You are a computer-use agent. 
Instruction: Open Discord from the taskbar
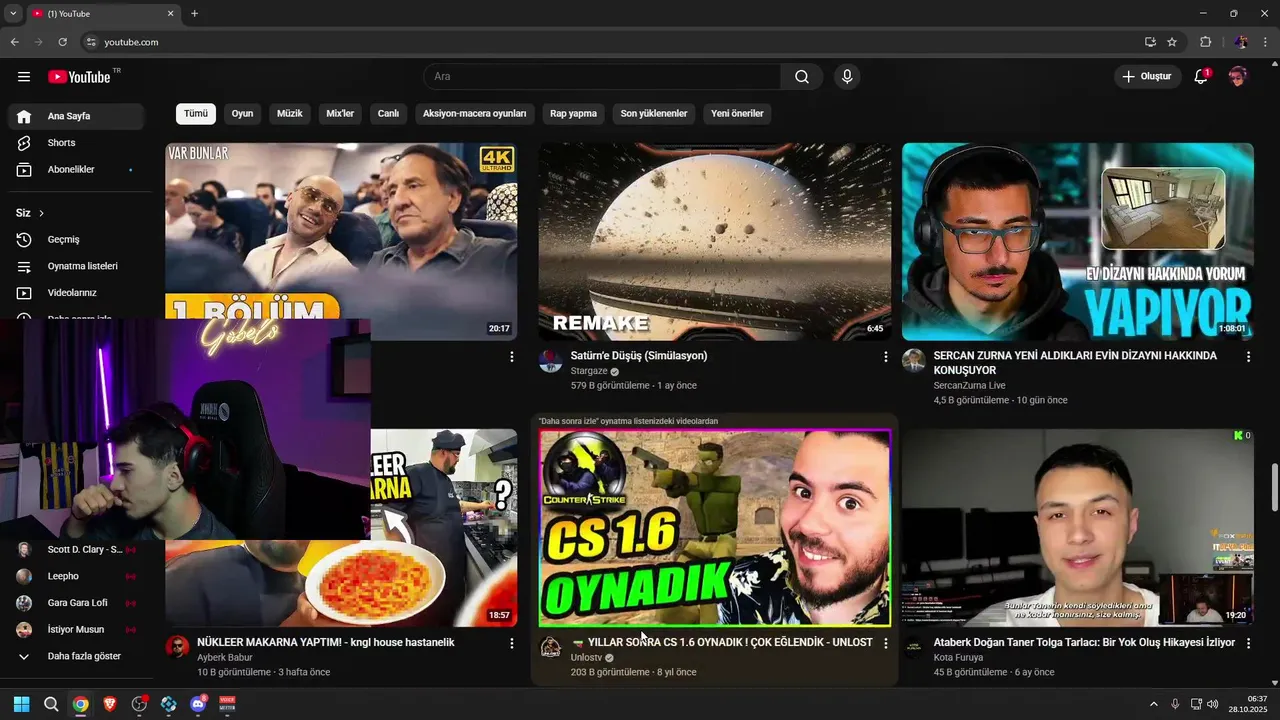tap(198, 704)
